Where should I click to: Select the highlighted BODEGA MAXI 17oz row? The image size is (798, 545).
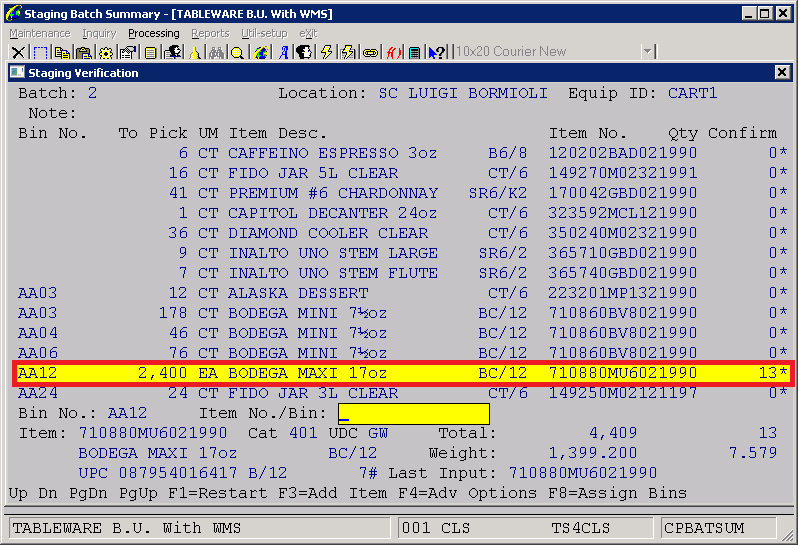(402, 373)
